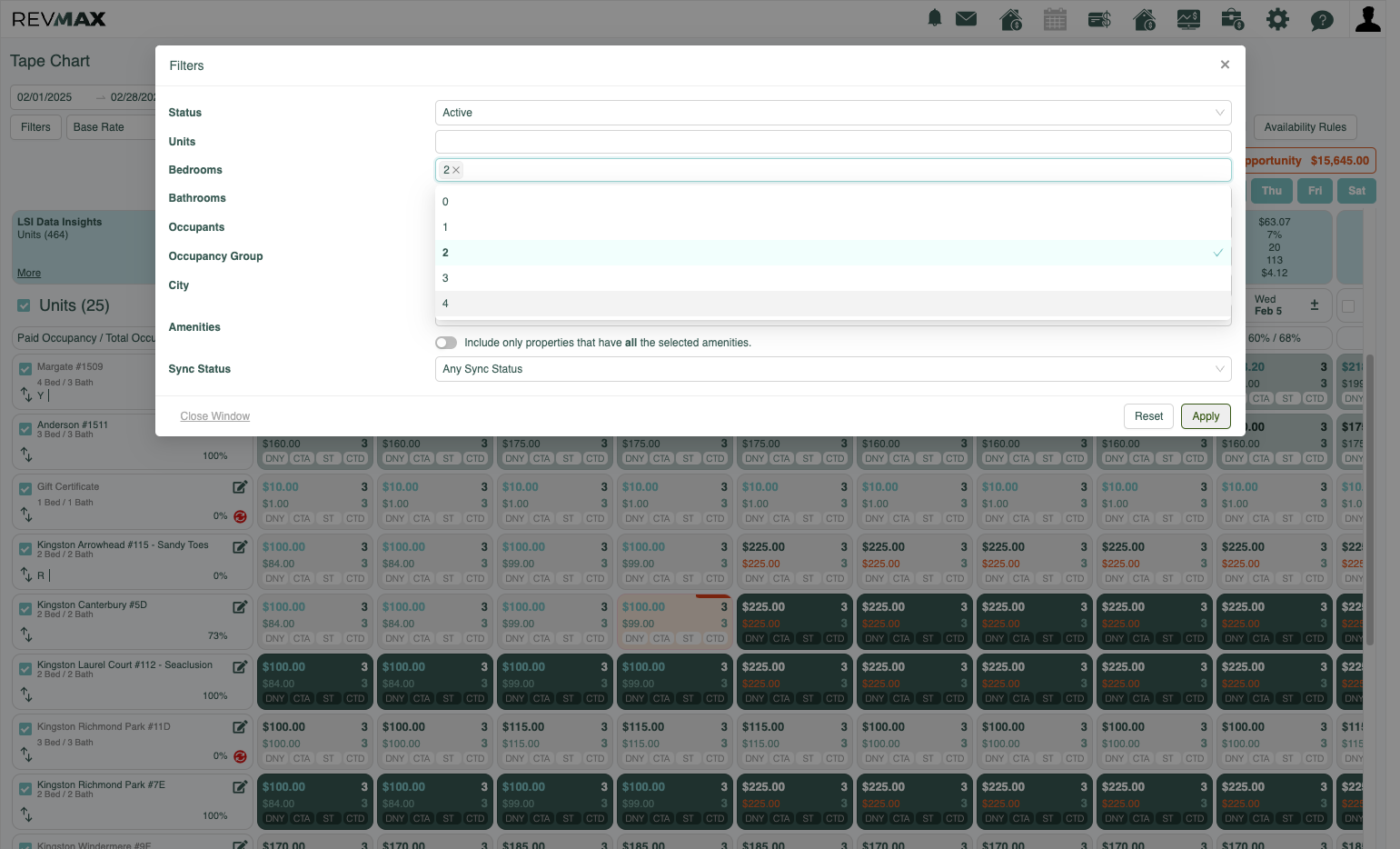Open the mail envelope icon
Image resolution: width=1400 pixels, height=849 pixels.
click(x=967, y=18)
